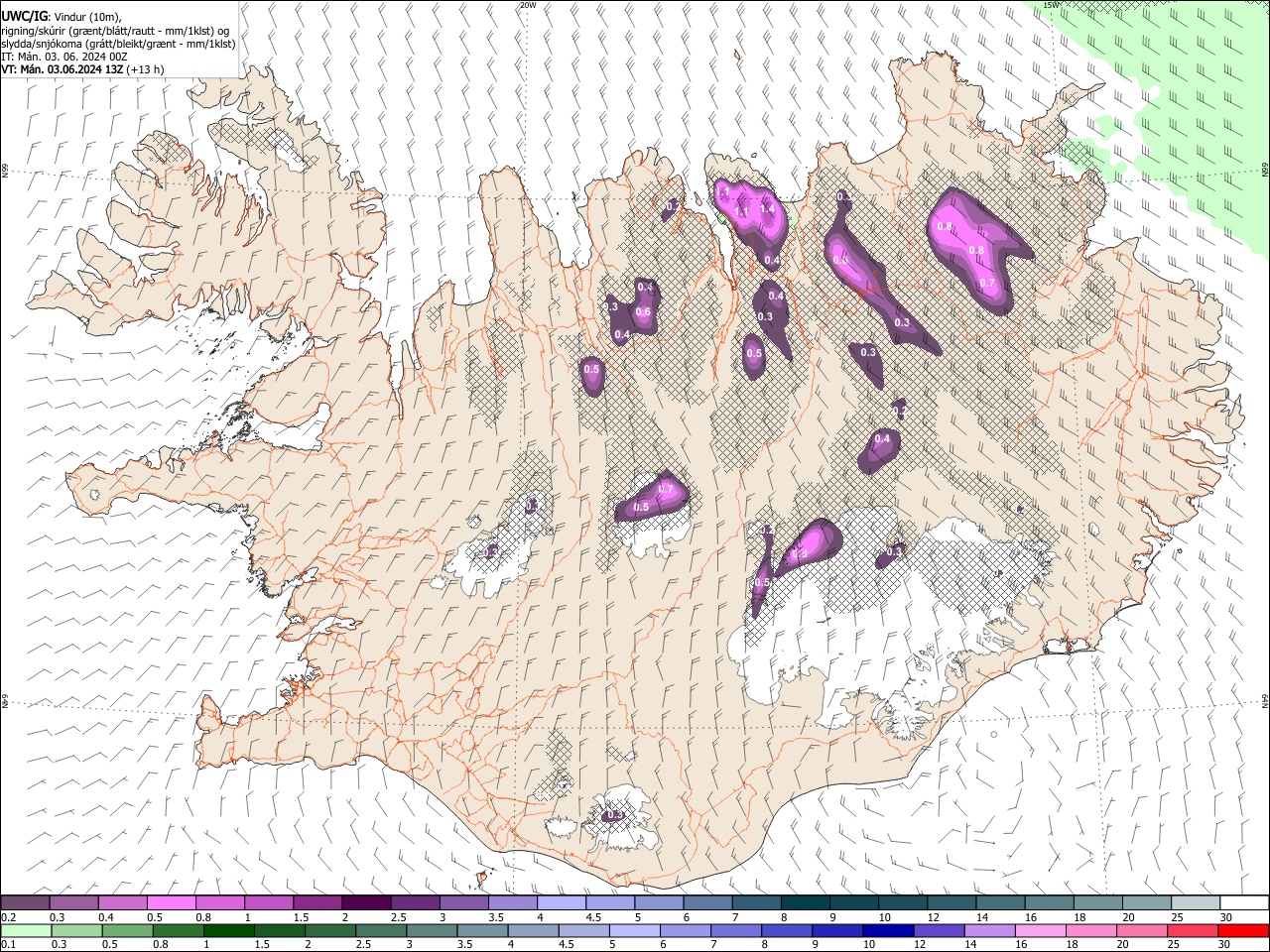Click the '1.4' precipitation value on the map
This screenshot has width=1270, height=952.
[766, 208]
